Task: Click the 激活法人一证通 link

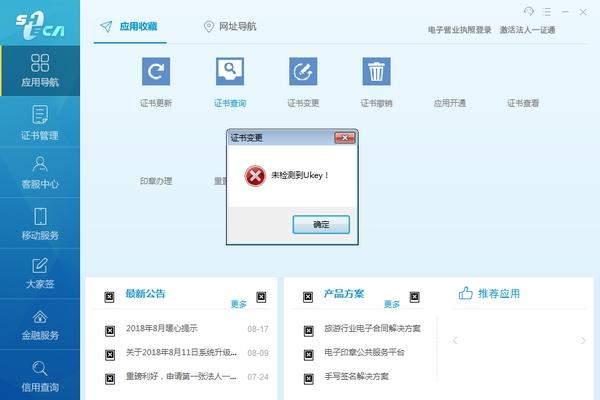Action: (x=527, y=30)
